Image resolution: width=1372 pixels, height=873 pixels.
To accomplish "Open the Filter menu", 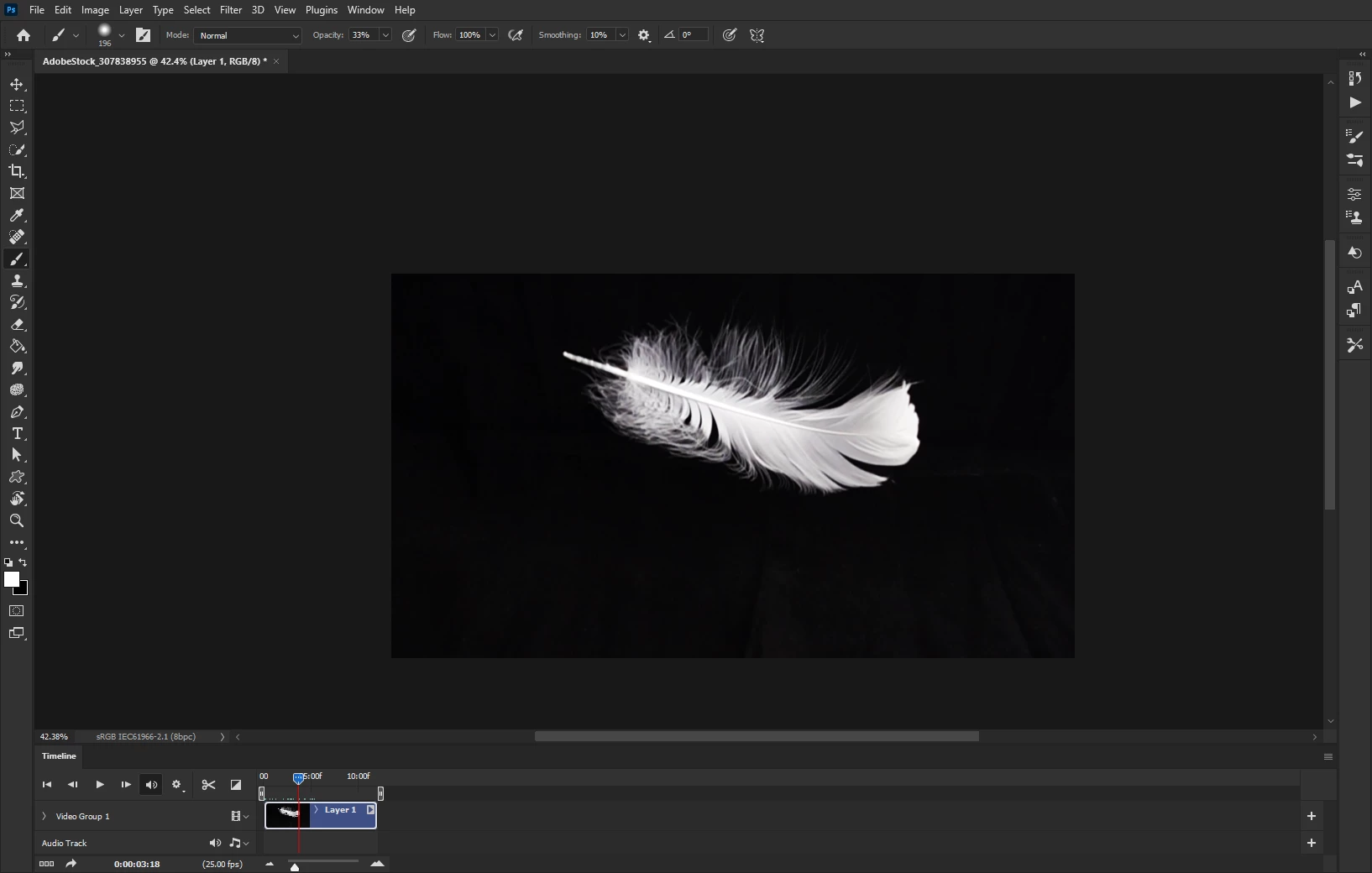I will click(230, 10).
